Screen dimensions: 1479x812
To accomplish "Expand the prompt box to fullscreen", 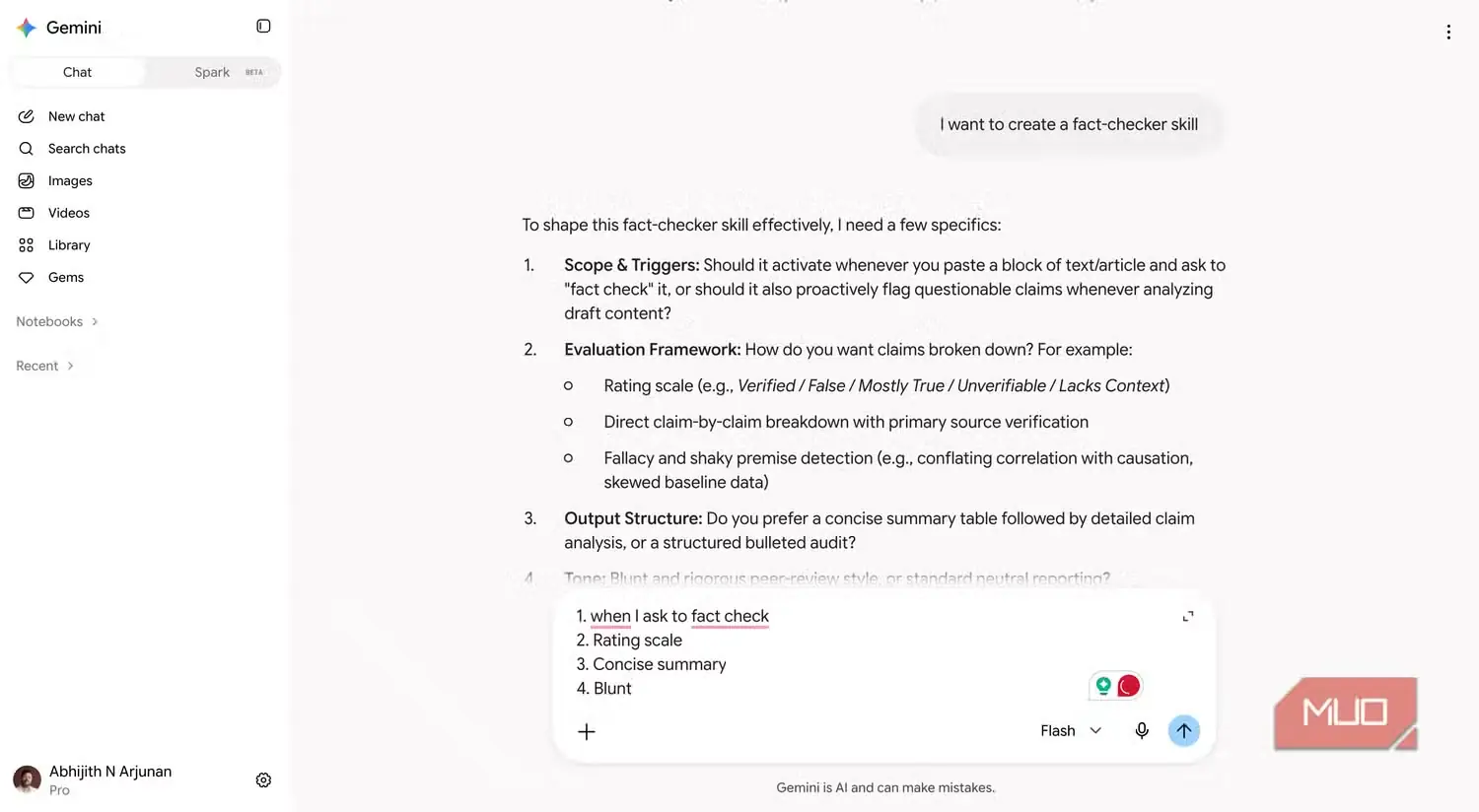I will pyautogui.click(x=1188, y=616).
